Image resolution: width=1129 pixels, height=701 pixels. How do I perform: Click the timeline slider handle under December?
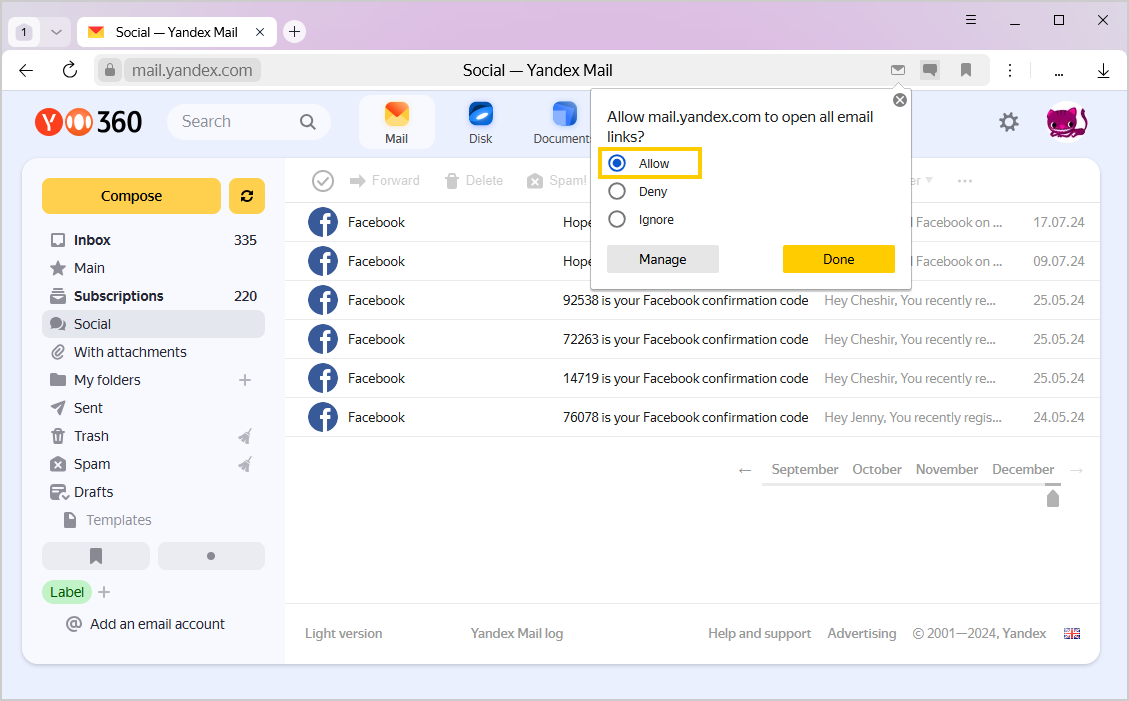tap(1052, 498)
